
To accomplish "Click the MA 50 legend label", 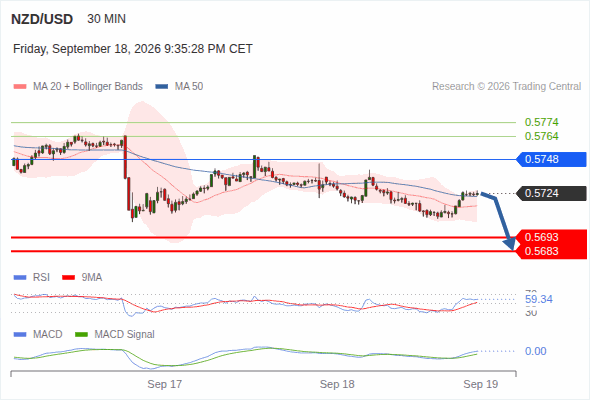I will (189, 87).
